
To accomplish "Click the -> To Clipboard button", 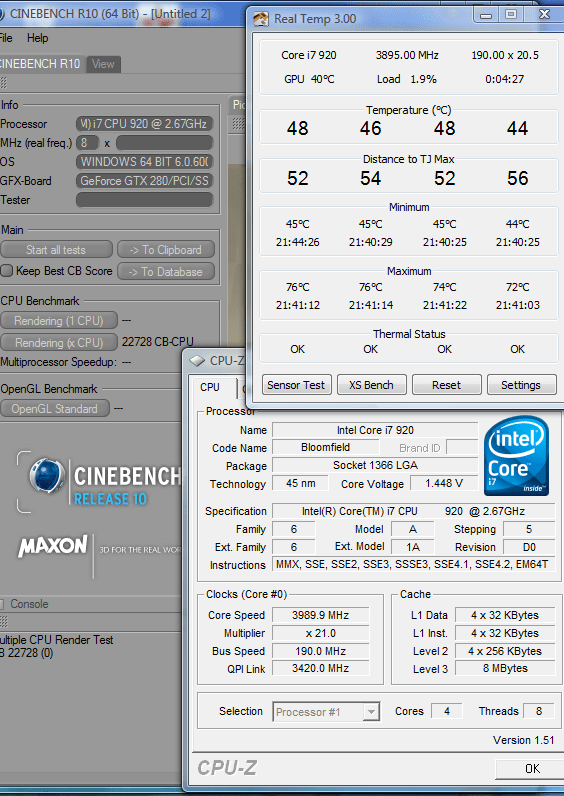I will point(166,250).
